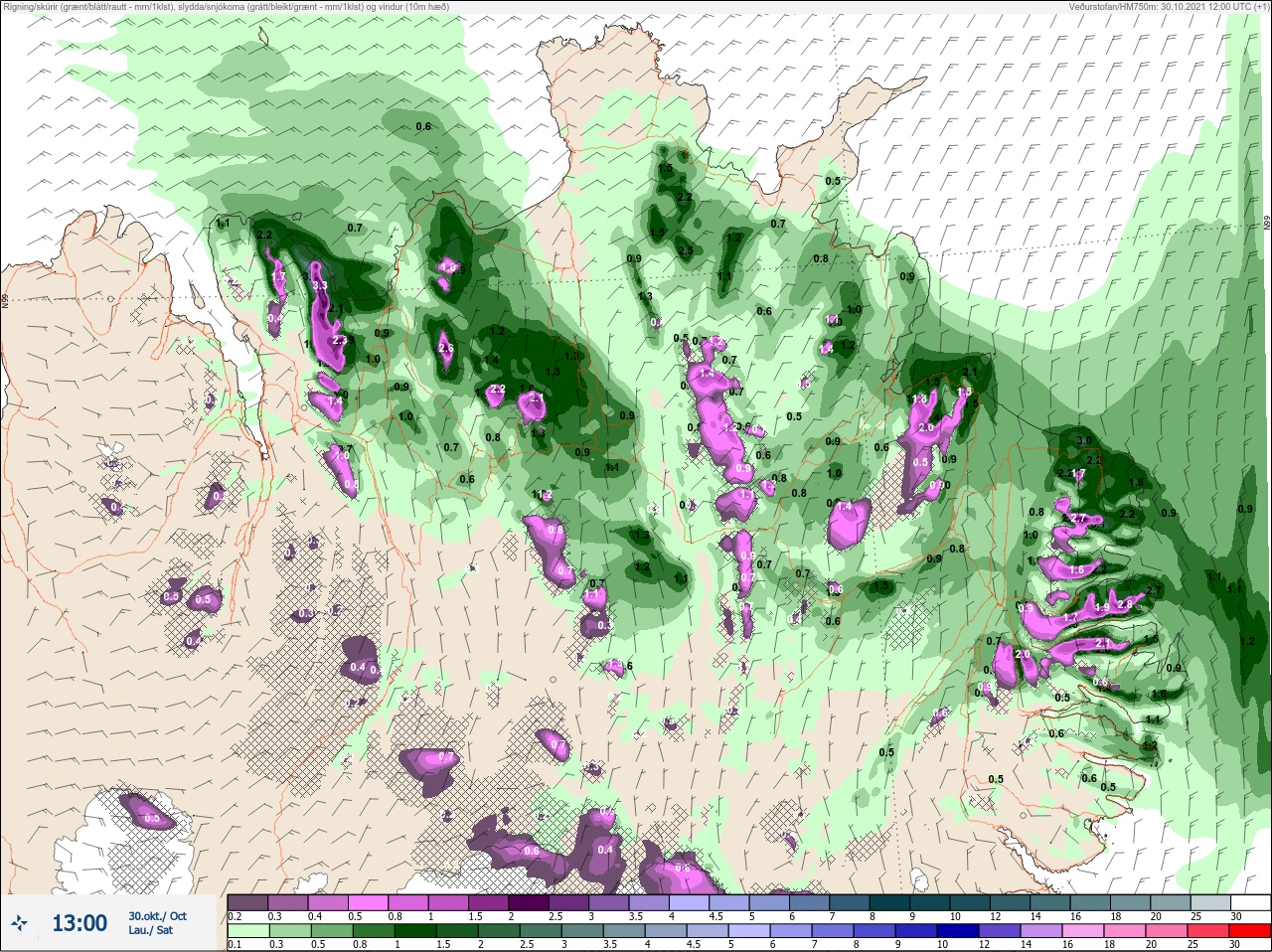Click the precipitation value '3.0' on the map

tap(1084, 440)
